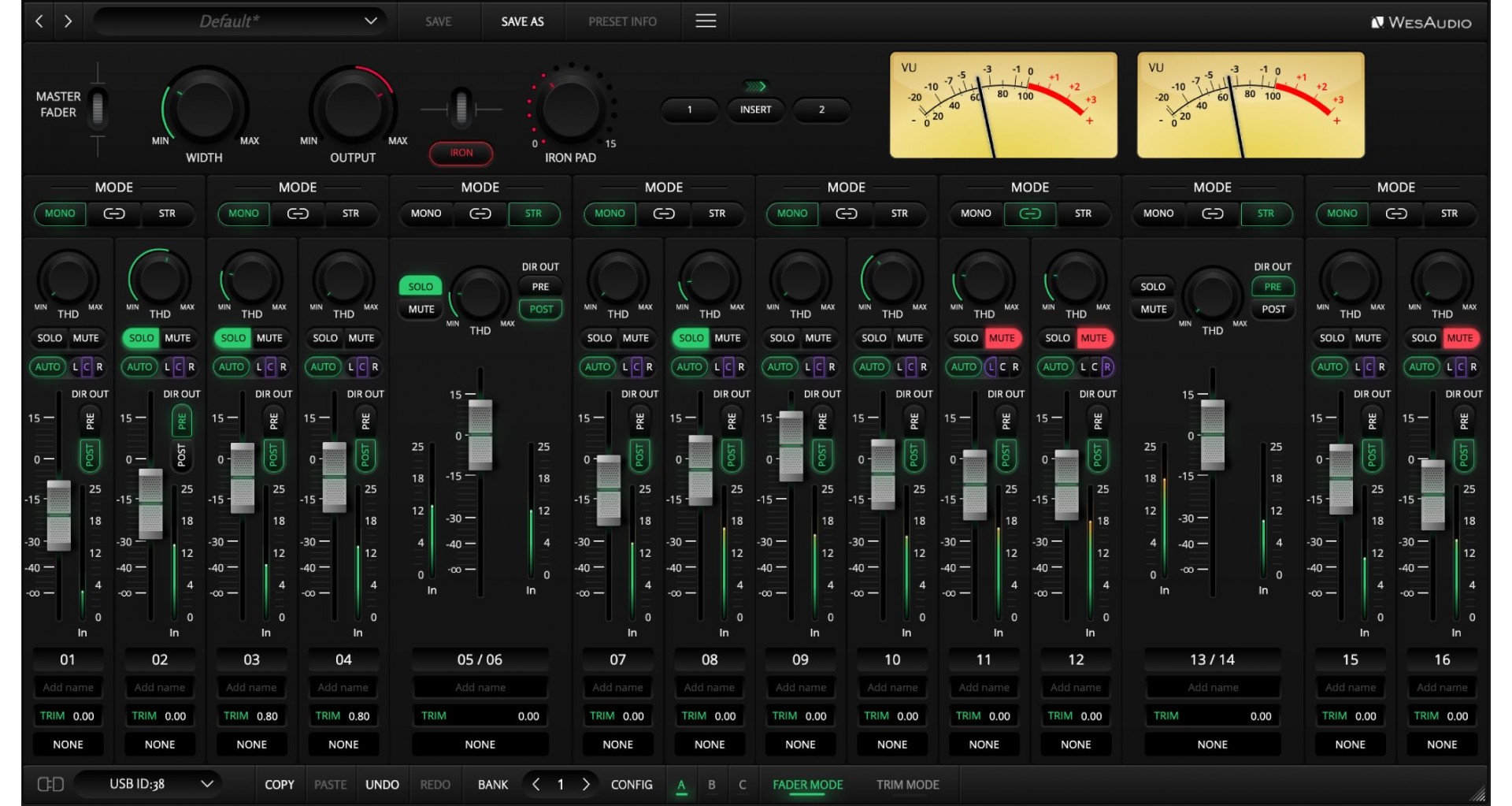Toggle the IRON button
The width and height of the screenshot is (1512, 806).
tap(461, 153)
